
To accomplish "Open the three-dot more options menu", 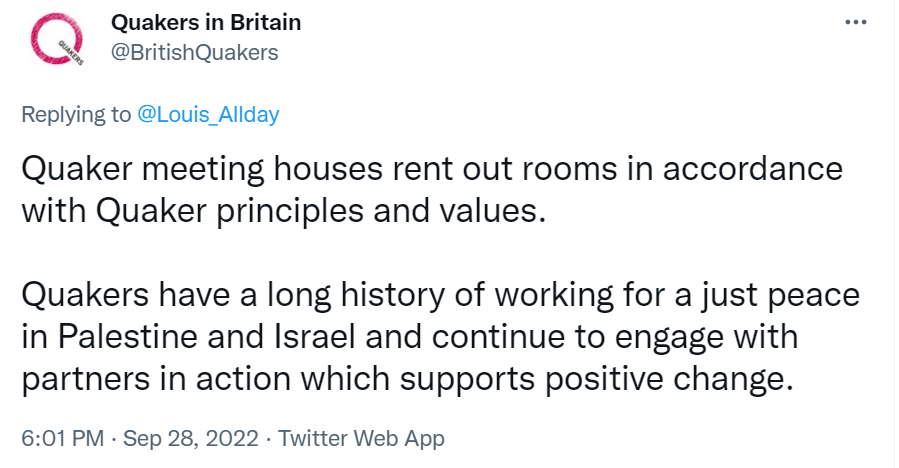I will pyautogui.click(x=855, y=22).
